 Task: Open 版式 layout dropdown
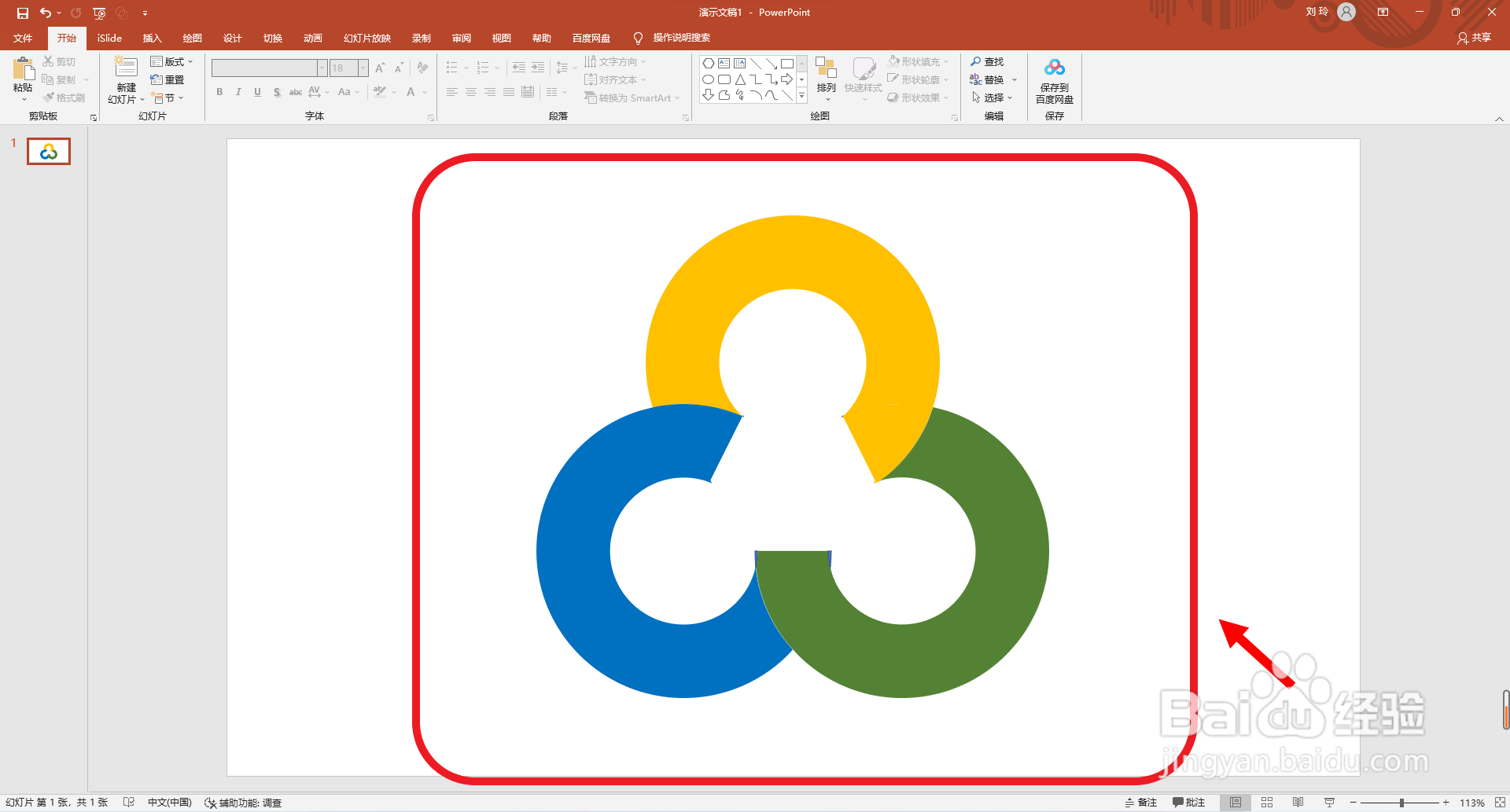[x=171, y=61]
